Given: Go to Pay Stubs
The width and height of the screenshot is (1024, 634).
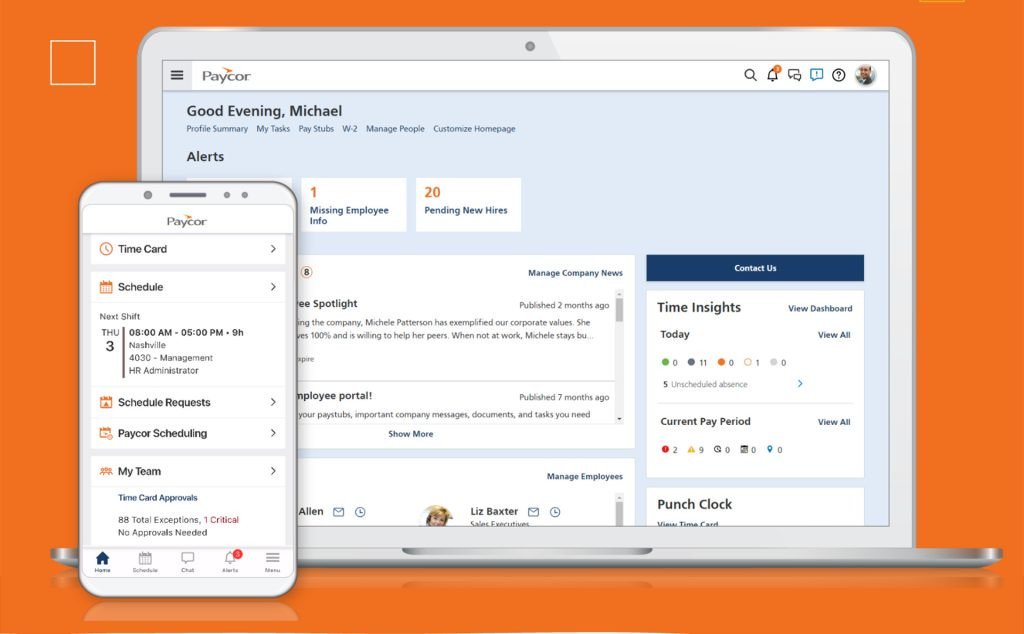Looking at the screenshot, I should point(316,129).
